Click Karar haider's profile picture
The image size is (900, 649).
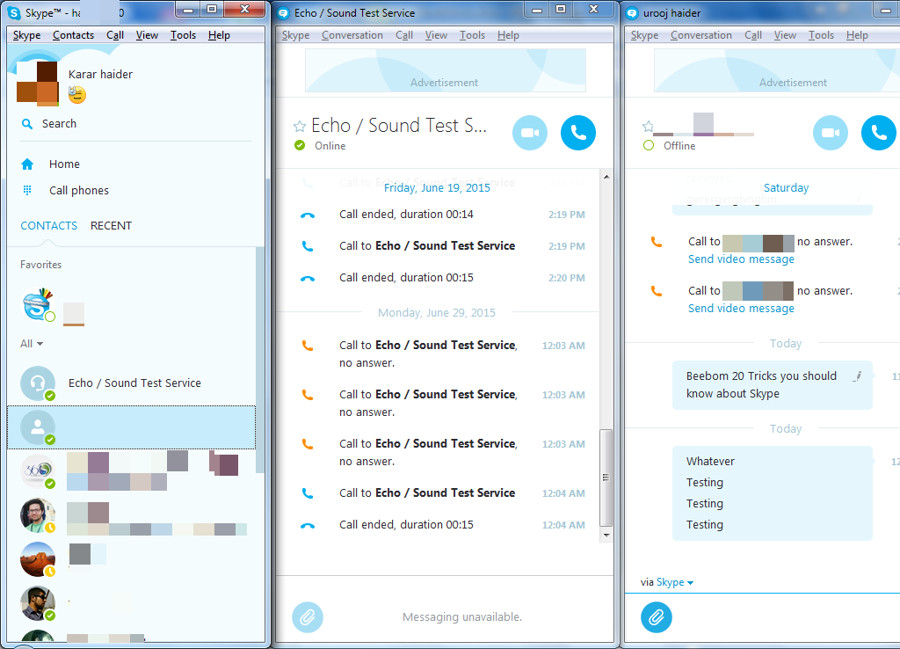[37, 83]
